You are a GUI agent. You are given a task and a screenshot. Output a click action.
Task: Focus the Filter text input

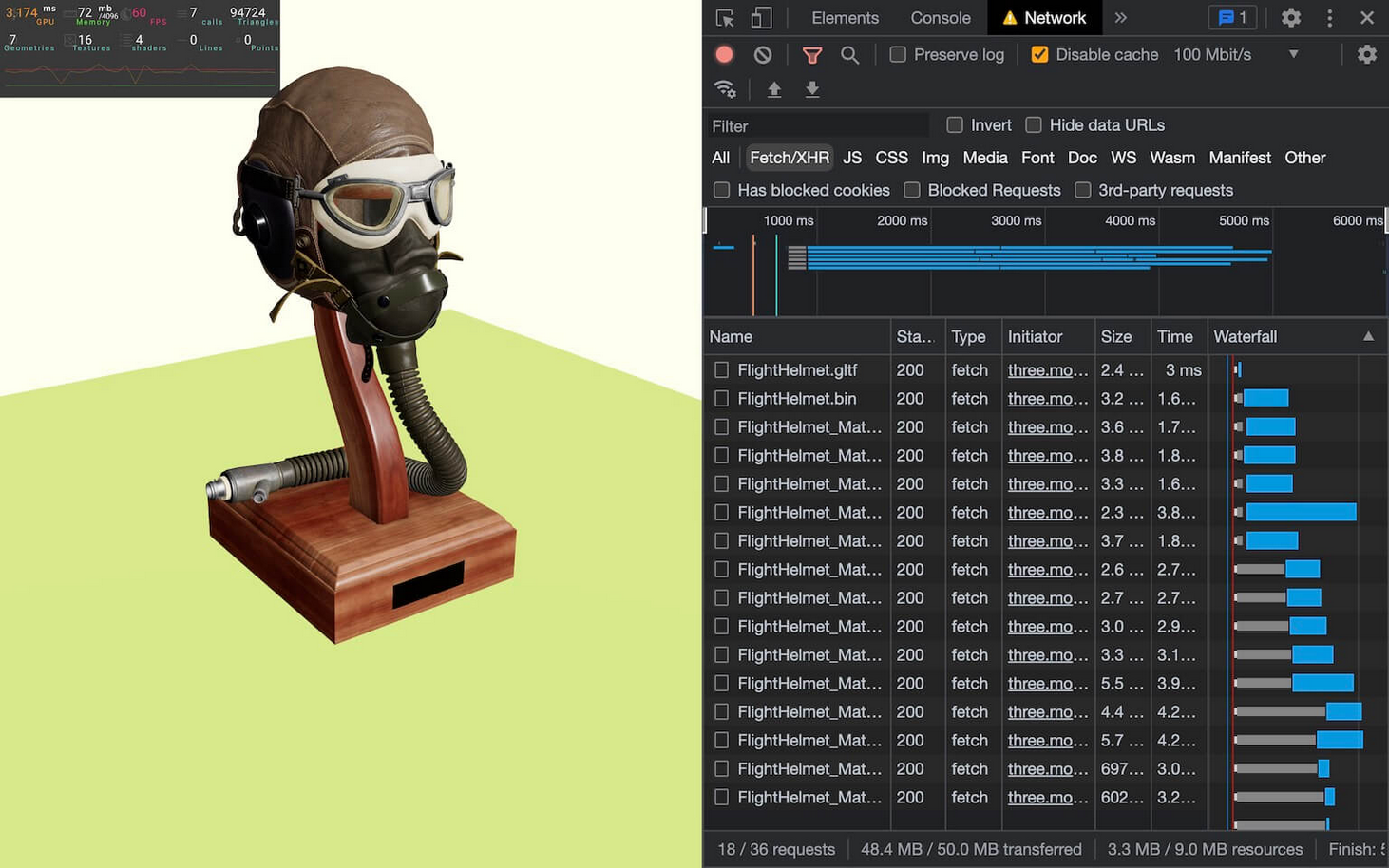[819, 125]
